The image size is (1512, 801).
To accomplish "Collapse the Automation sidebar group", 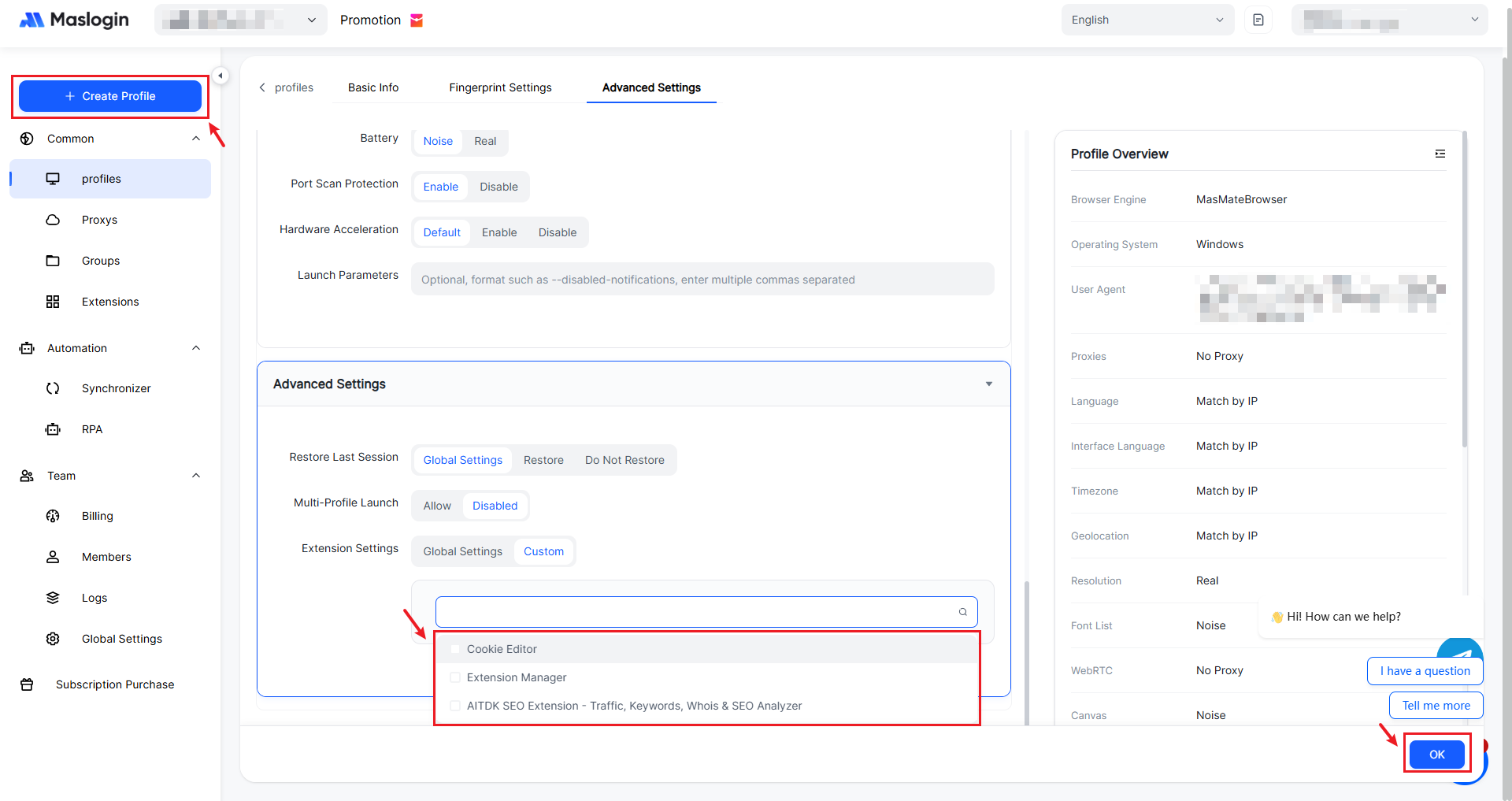I will tap(196, 348).
